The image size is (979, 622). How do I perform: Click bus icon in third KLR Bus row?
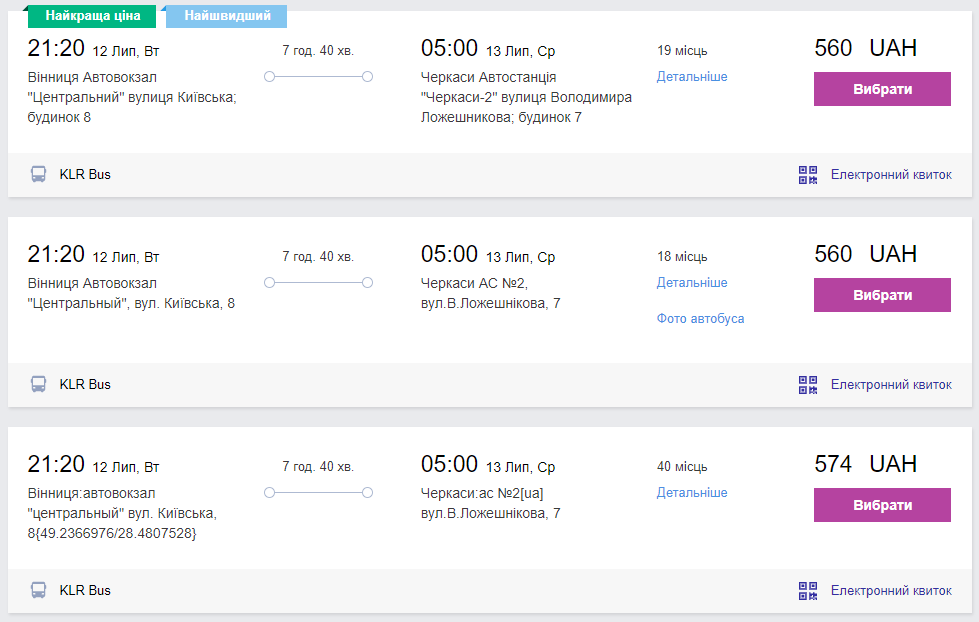tap(38, 590)
